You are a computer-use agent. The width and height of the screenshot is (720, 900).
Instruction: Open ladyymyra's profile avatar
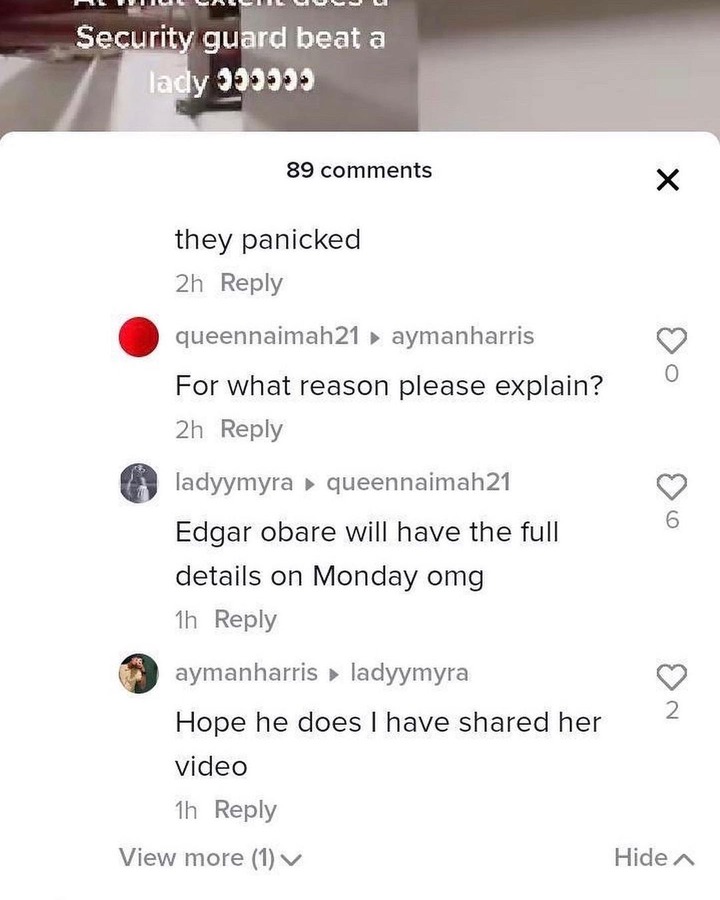138,483
